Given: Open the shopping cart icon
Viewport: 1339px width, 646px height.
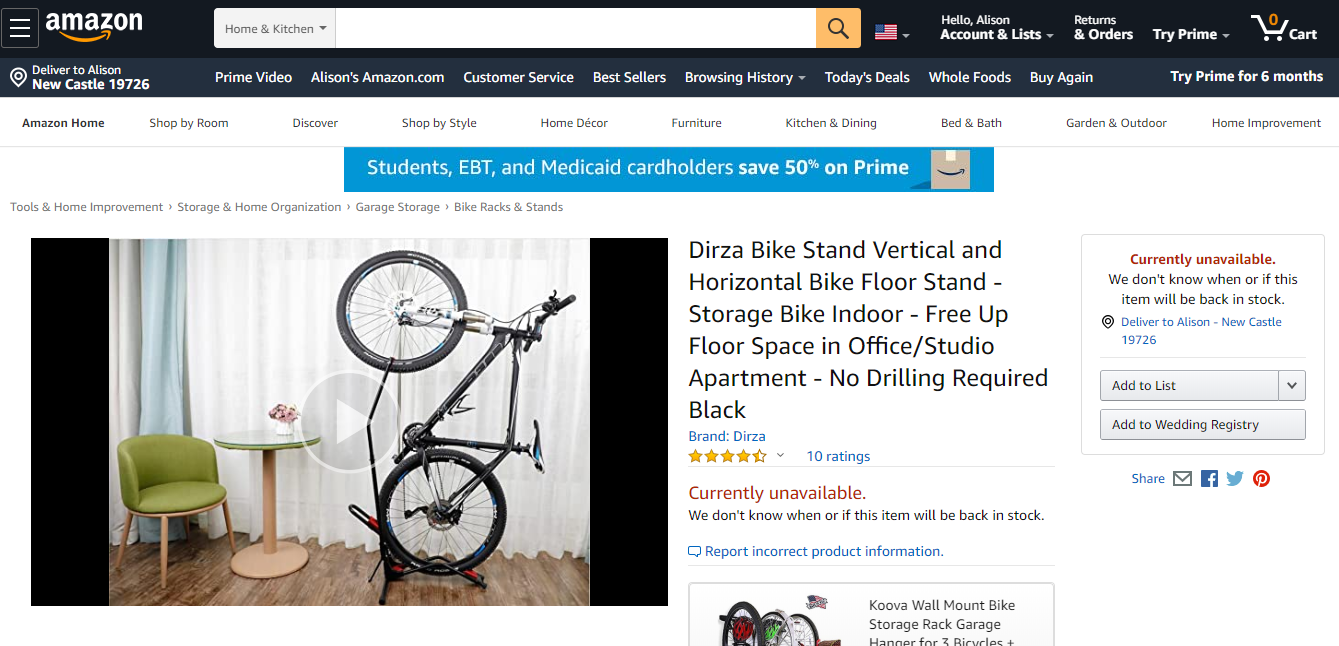Looking at the screenshot, I should [1284, 28].
